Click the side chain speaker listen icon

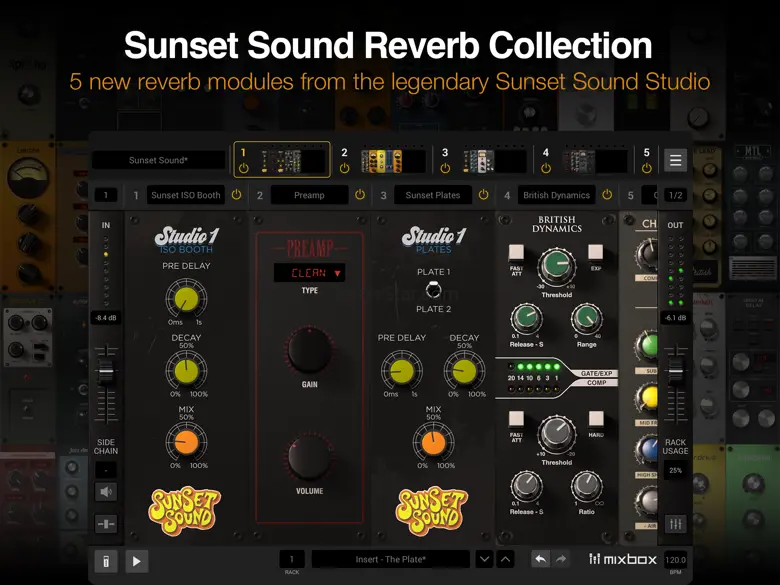coord(106,492)
